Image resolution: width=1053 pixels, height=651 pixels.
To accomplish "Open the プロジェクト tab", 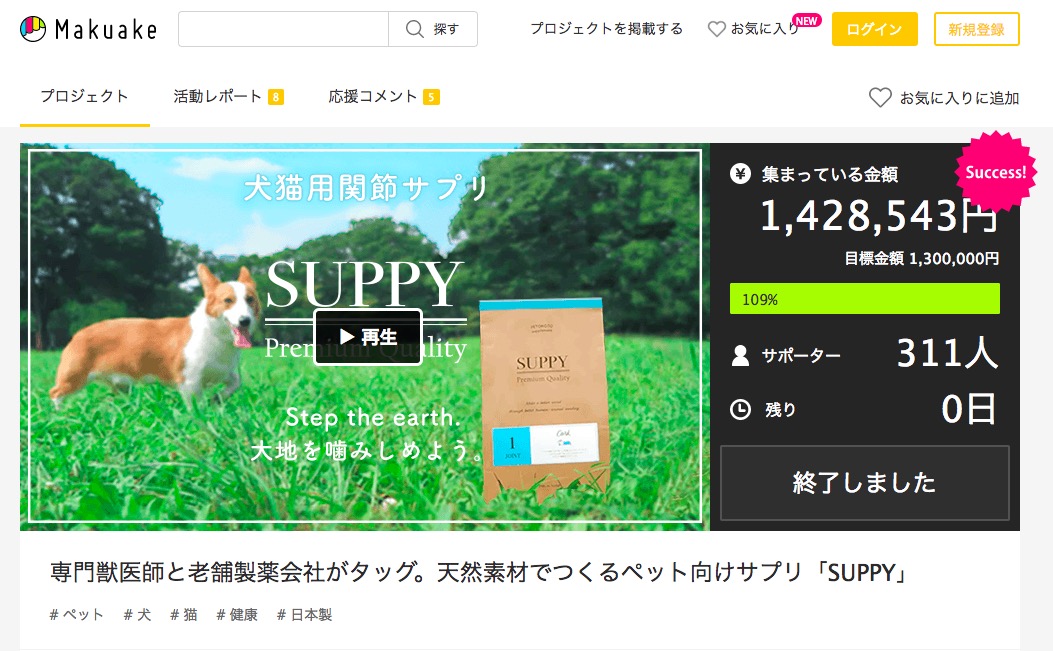I will coord(85,97).
